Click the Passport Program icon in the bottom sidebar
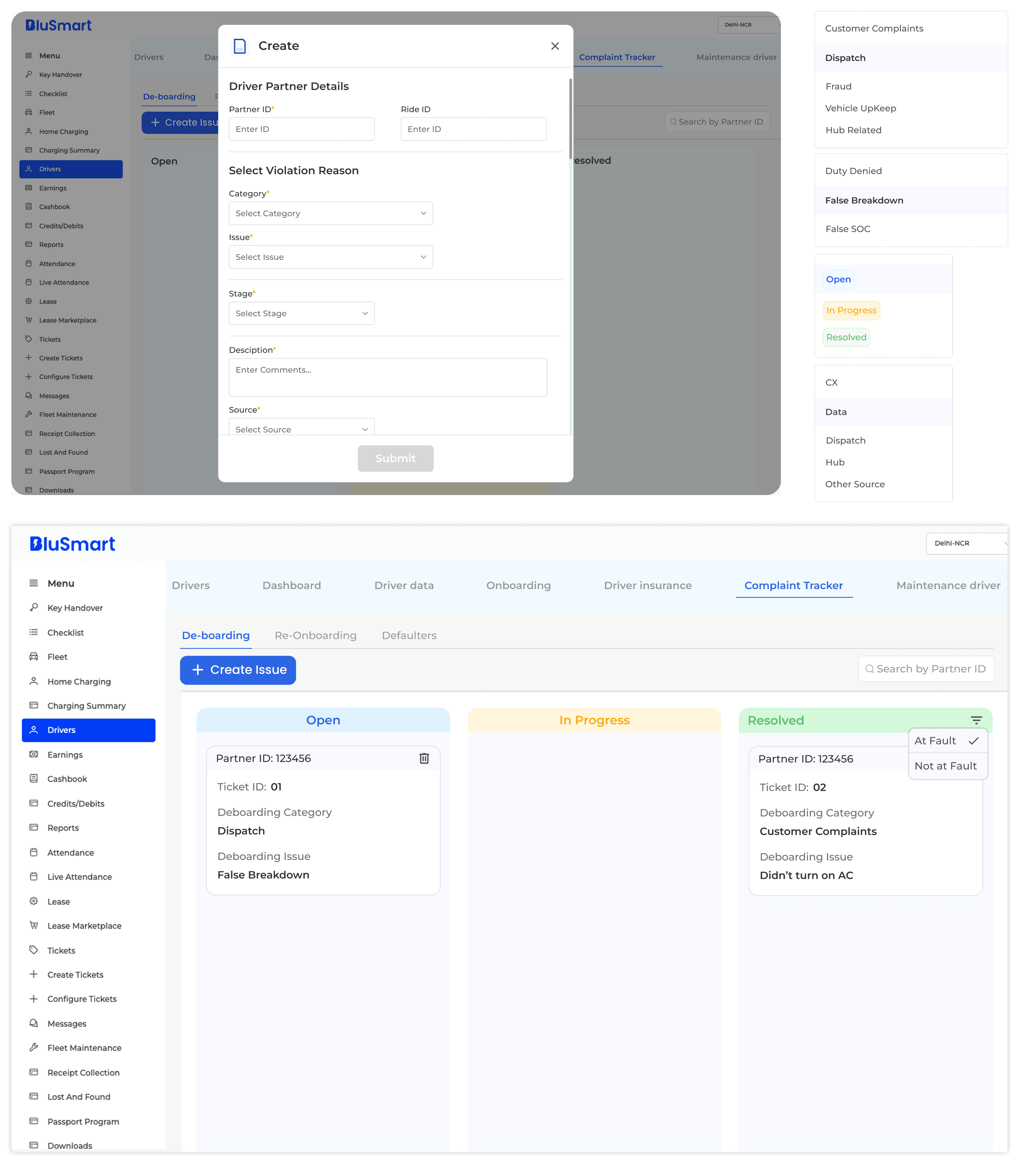Image resolution: width=1026 pixels, height=1176 pixels. tap(34, 1121)
